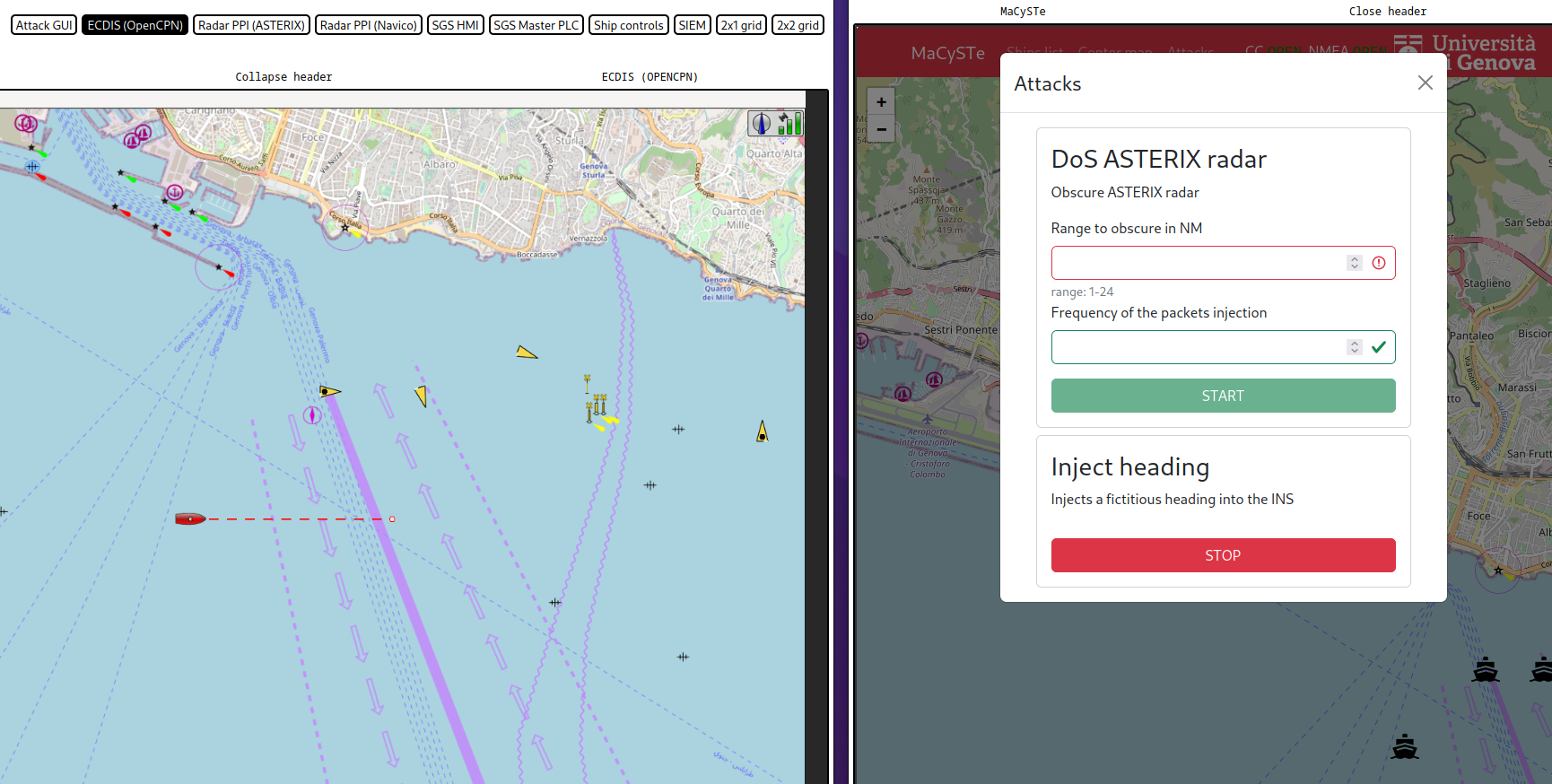Select the 2x2 grid layout
Viewport: 1552px width, 784px height.
tap(798, 25)
